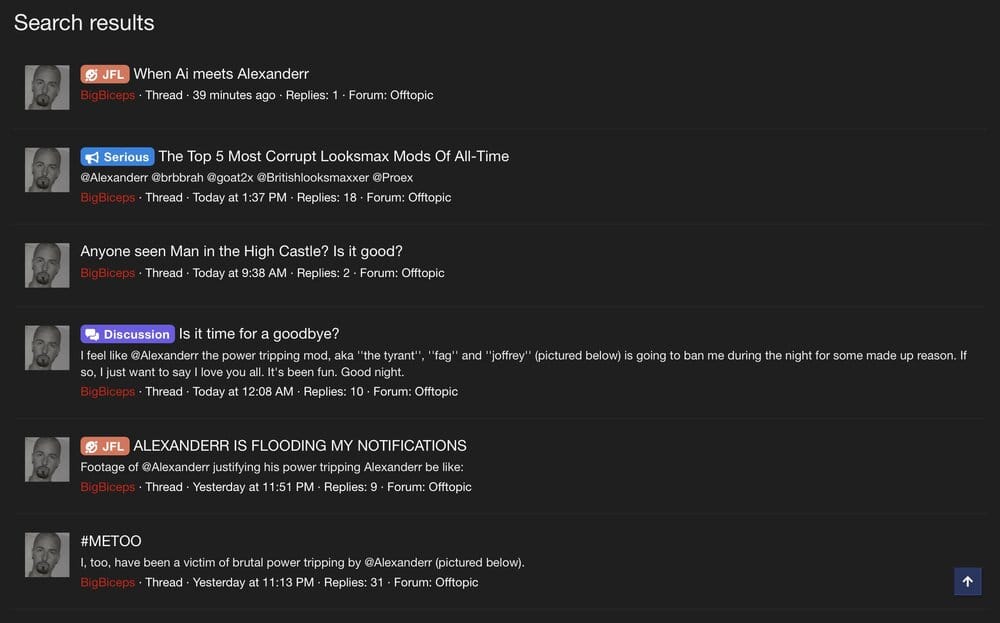Select the blue Serious megaphone tag
The image size is (1000, 623).
coord(117,157)
